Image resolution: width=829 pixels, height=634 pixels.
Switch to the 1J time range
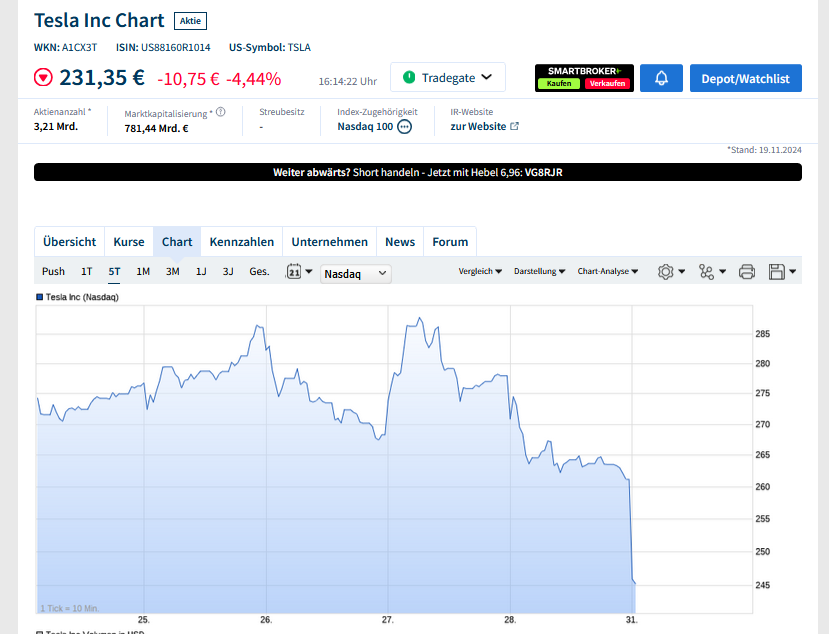click(201, 271)
